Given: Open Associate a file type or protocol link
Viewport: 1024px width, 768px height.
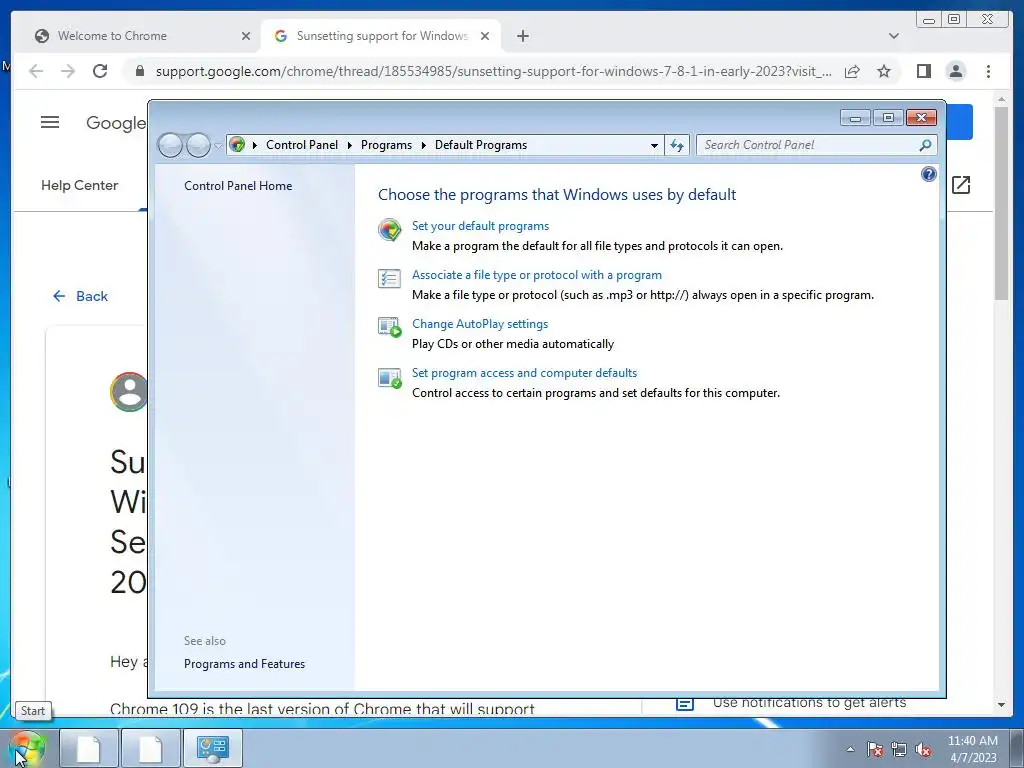Looking at the screenshot, I should [x=537, y=275].
